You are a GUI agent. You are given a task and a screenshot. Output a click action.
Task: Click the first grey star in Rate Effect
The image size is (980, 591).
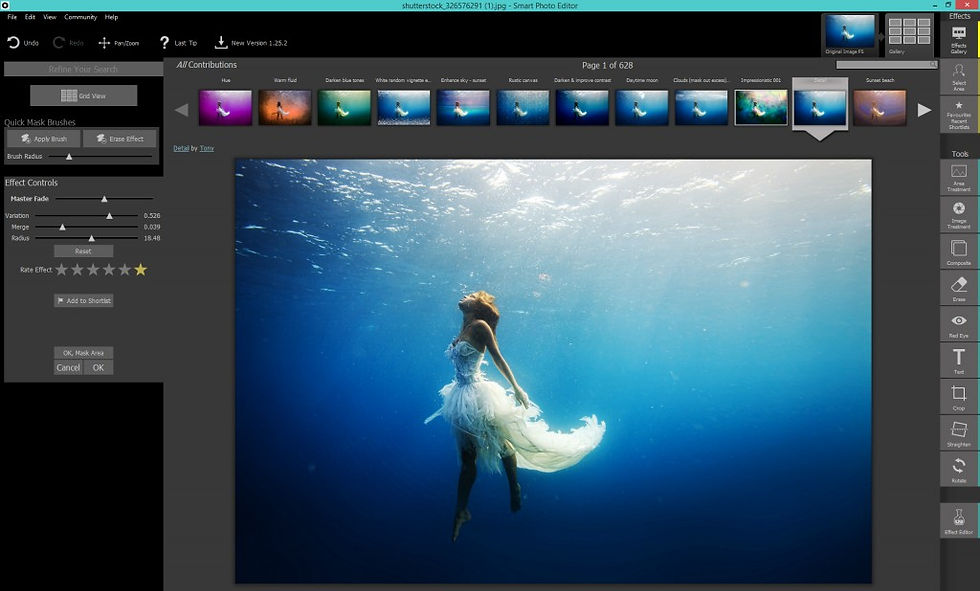61,270
